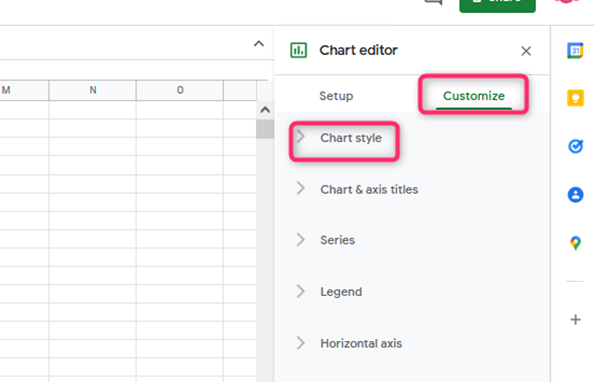Select column O header
The image size is (595, 382).
180,90
